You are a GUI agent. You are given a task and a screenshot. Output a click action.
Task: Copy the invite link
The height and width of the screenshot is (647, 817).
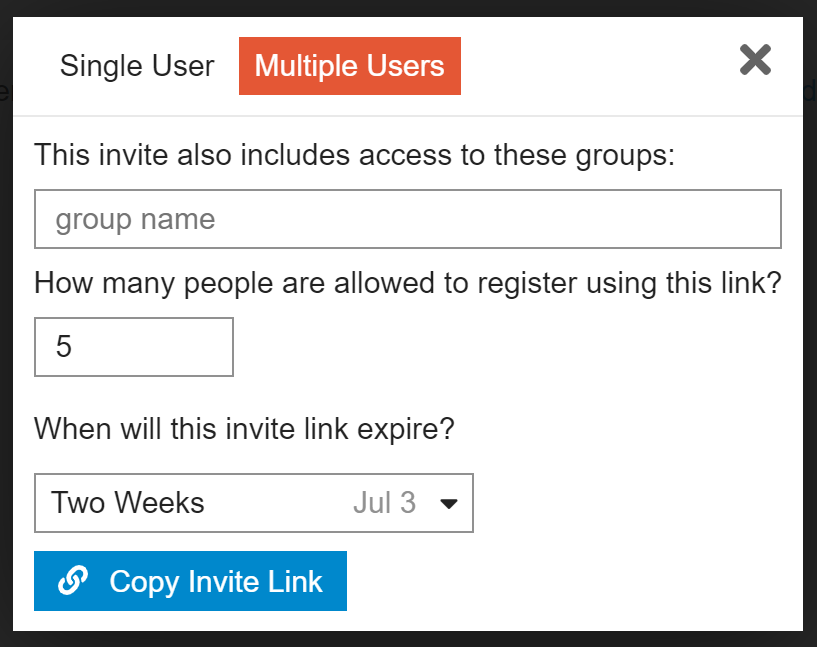click(x=190, y=581)
